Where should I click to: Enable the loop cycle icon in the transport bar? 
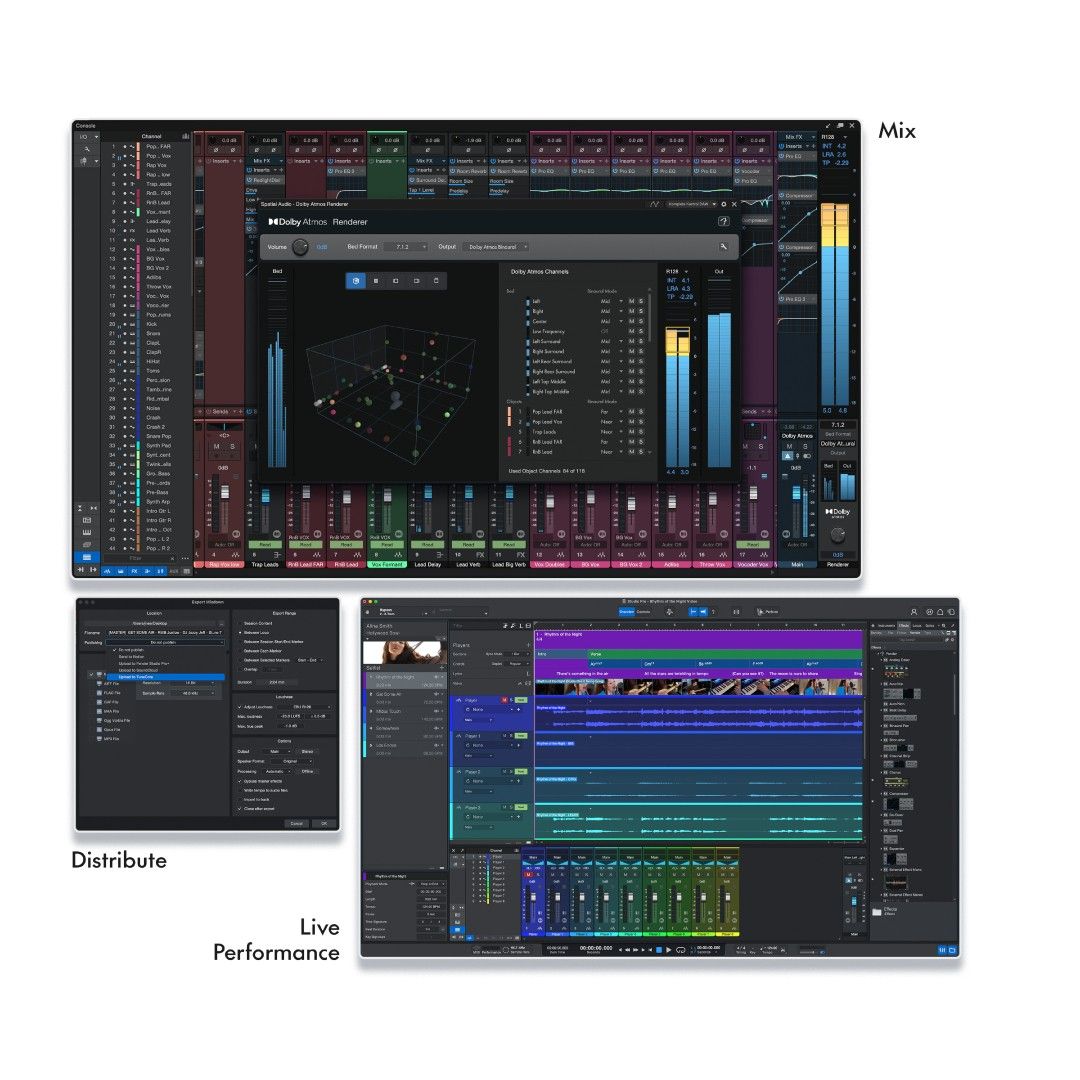point(704,612)
